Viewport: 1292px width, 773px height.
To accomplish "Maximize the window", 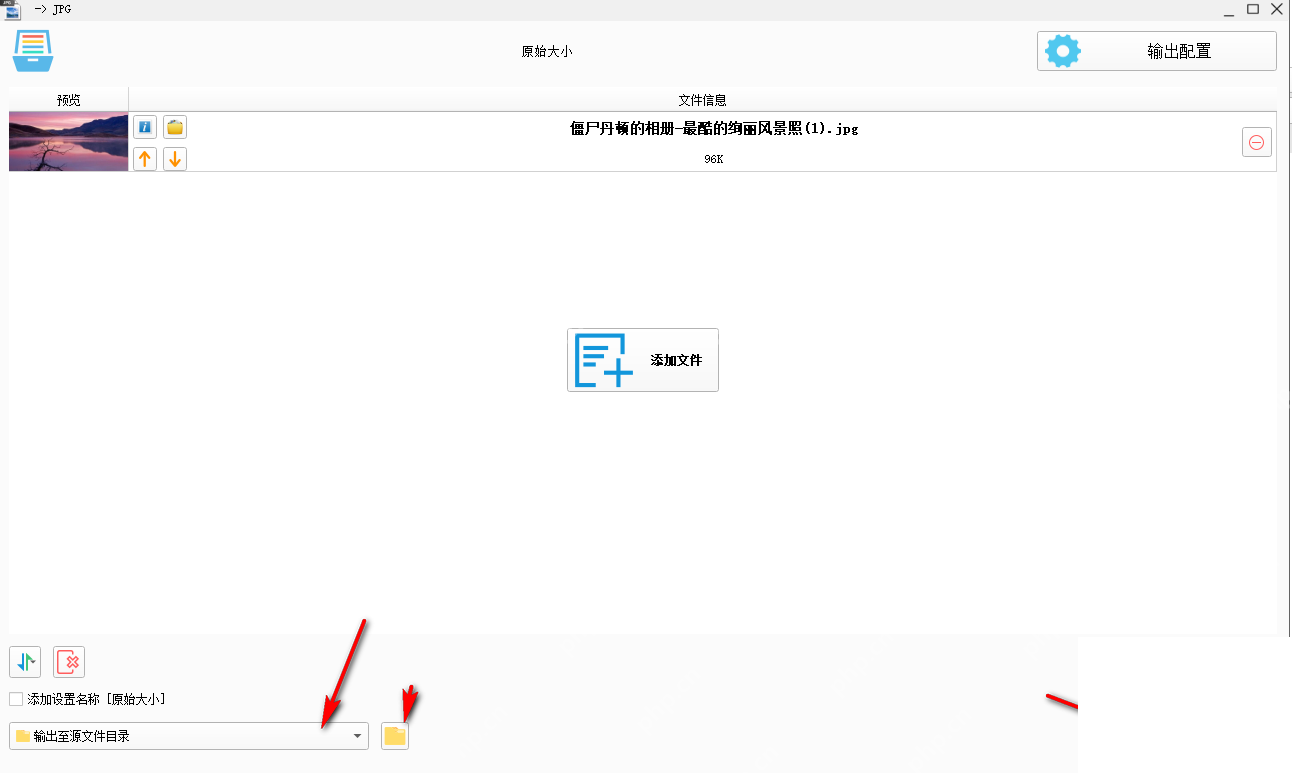I will [1253, 9].
